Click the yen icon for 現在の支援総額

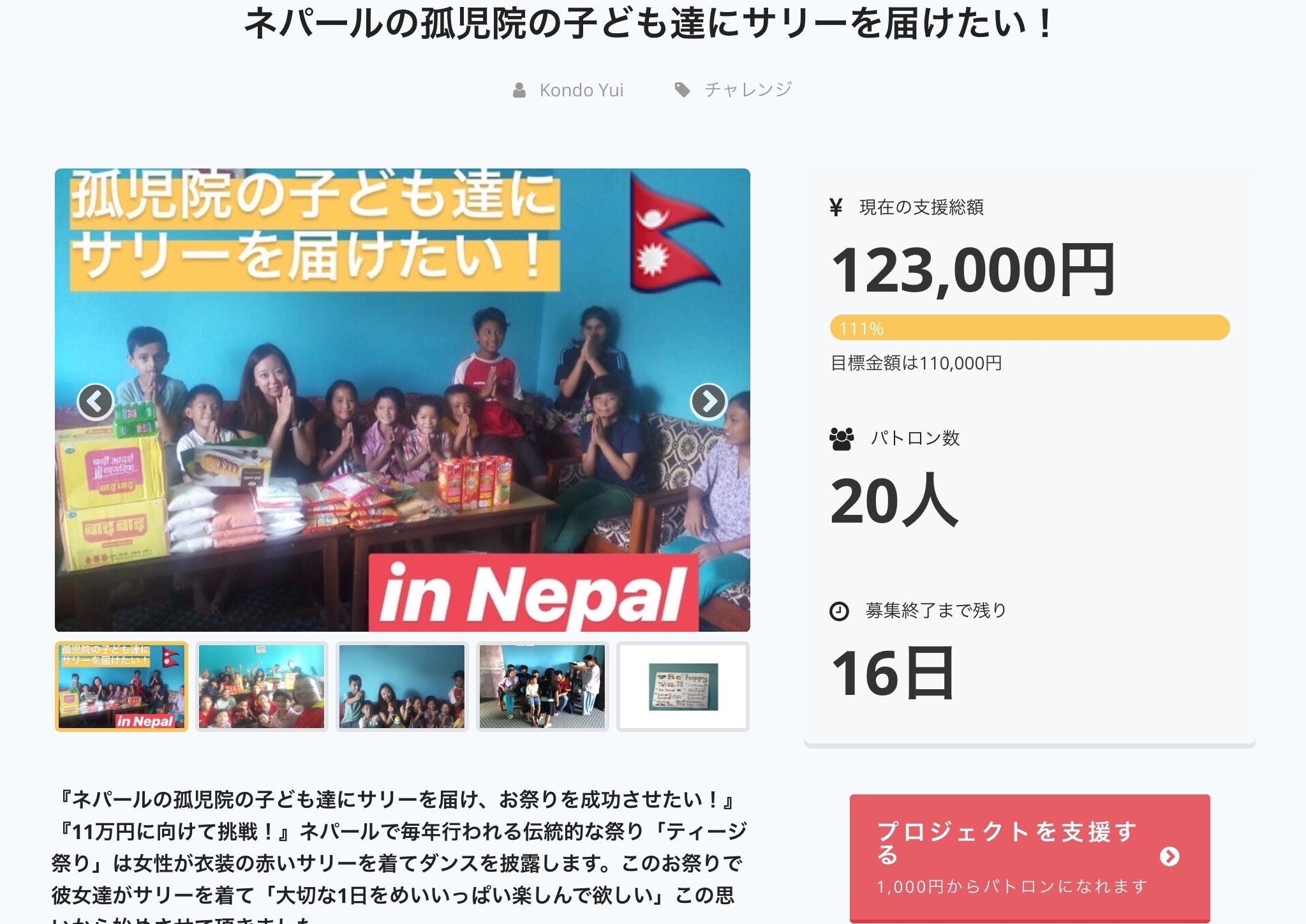click(x=836, y=207)
